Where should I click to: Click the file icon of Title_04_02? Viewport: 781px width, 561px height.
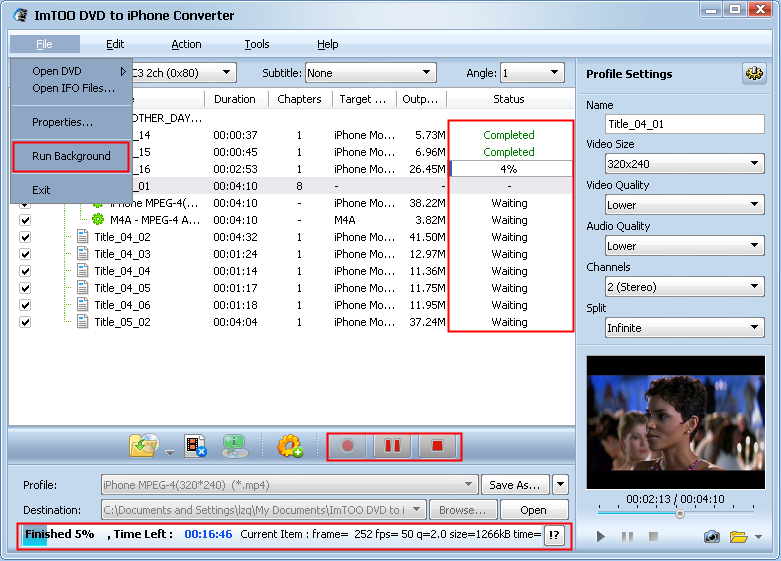pos(83,237)
